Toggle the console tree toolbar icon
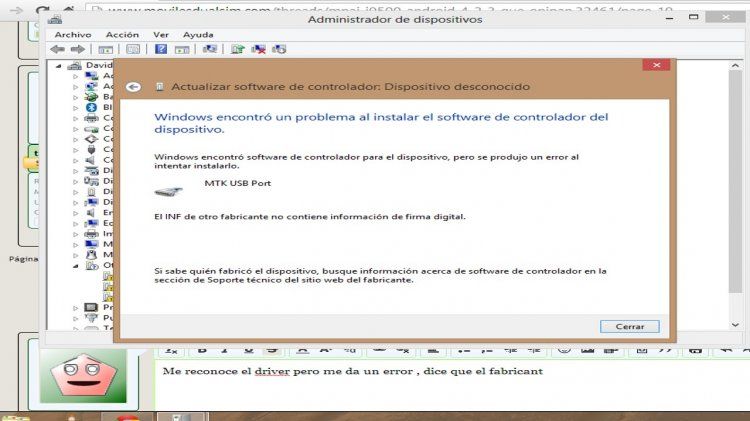Viewport: 750px width, 421px height. (105, 49)
